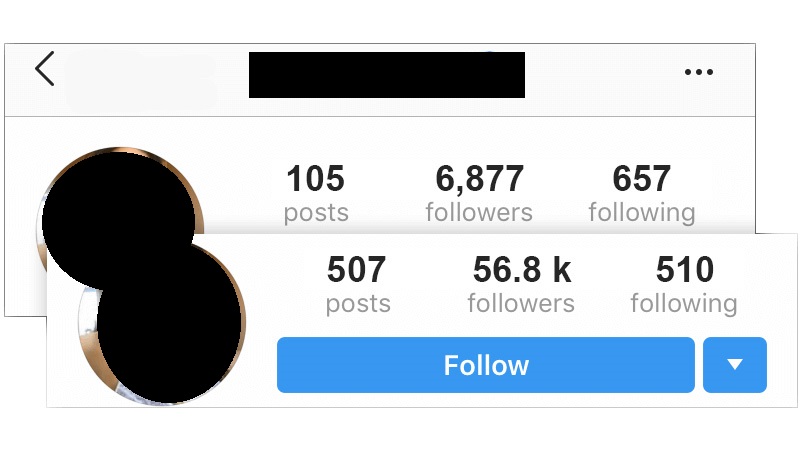Click the blue Follow button

pos(486,365)
